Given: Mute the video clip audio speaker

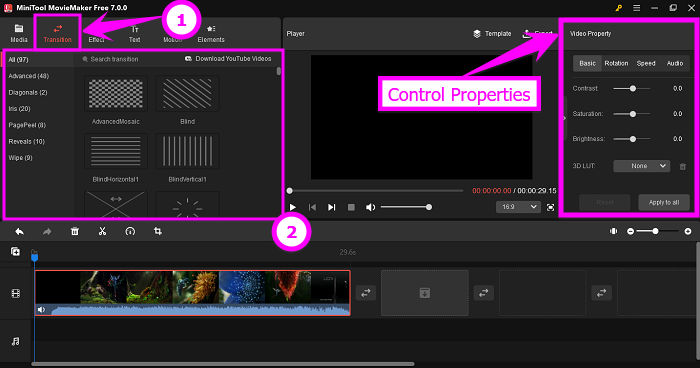Looking at the screenshot, I should click(42, 309).
